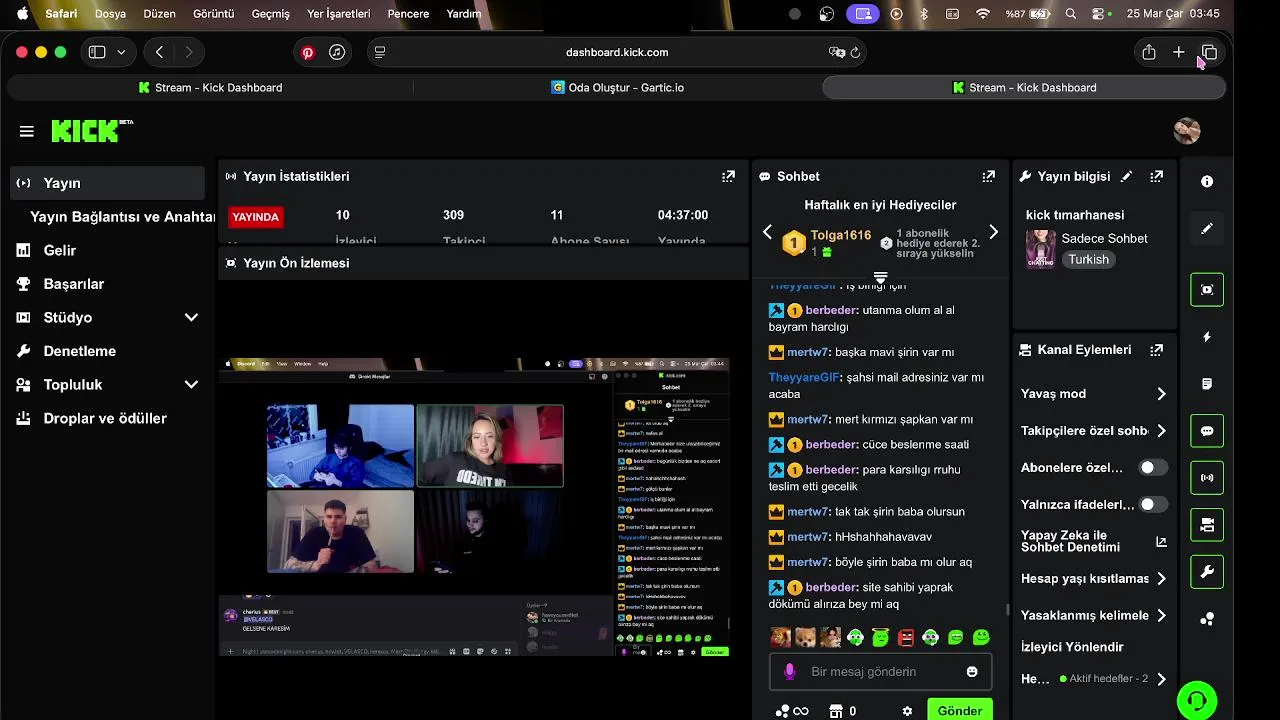Click in the Bir mesaj gönderin input
Image resolution: width=1280 pixels, height=720 pixels.
click(880, 672)
